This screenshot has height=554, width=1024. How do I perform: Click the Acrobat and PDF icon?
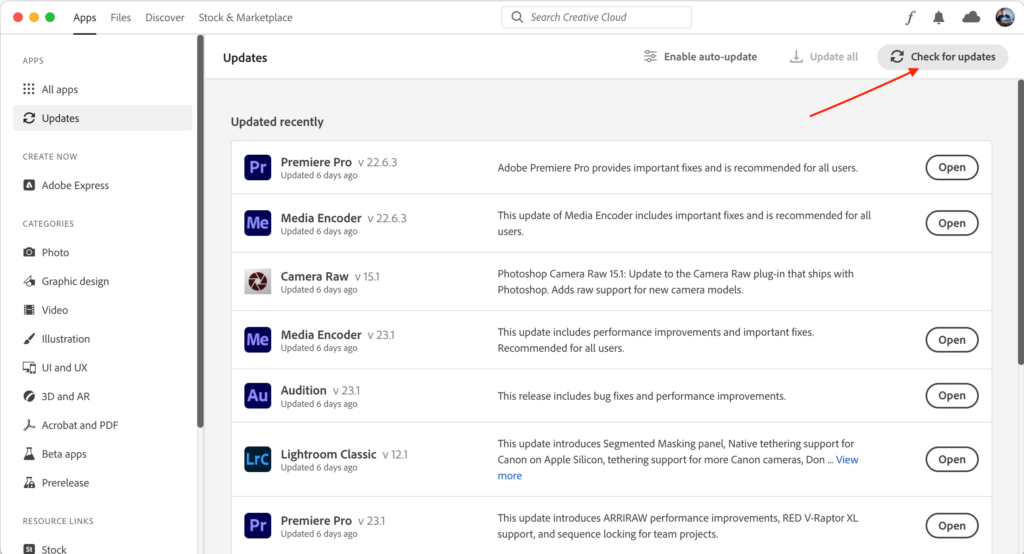pyautogui.click(x=29, y=425)
